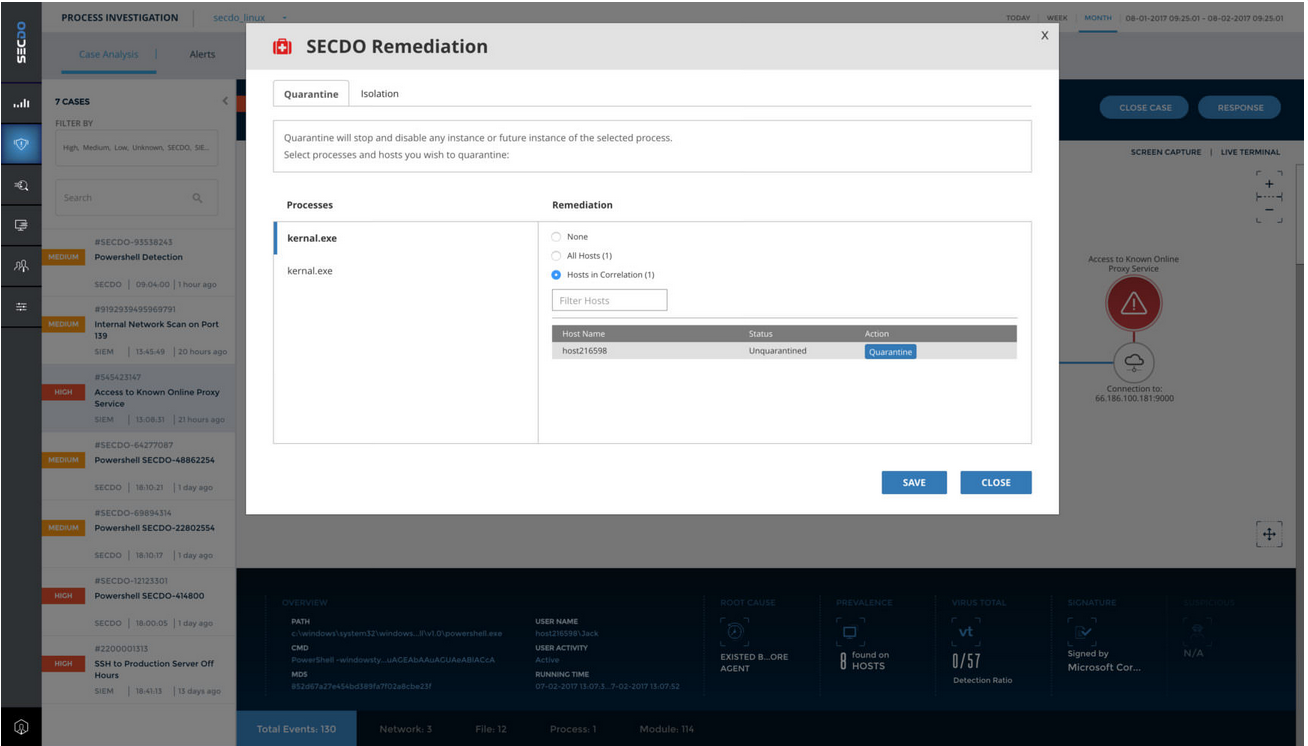Select Hosts in Correlation (1) option

(557, 274)
